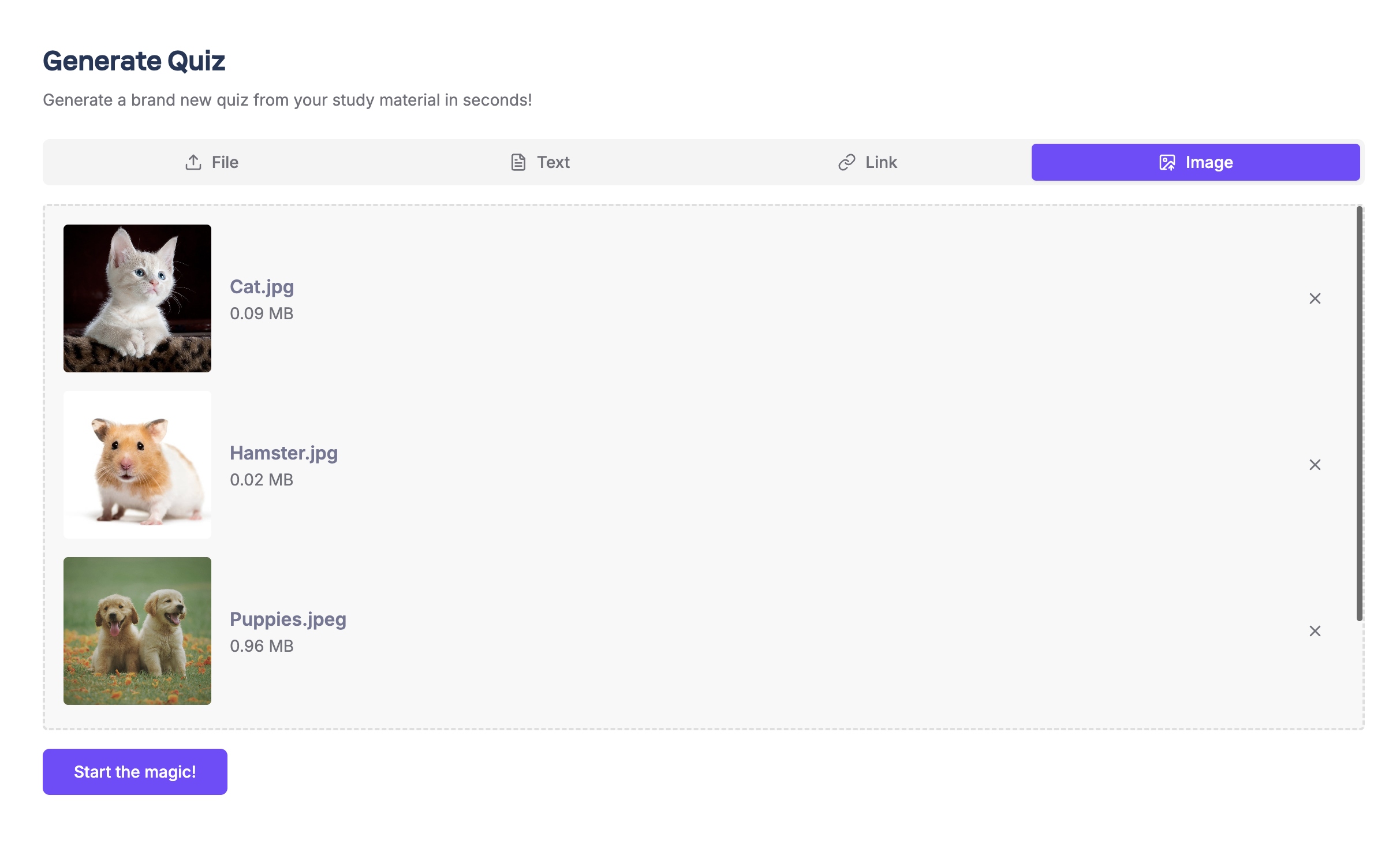Click the Cat.jpg file name

[262, 287]
